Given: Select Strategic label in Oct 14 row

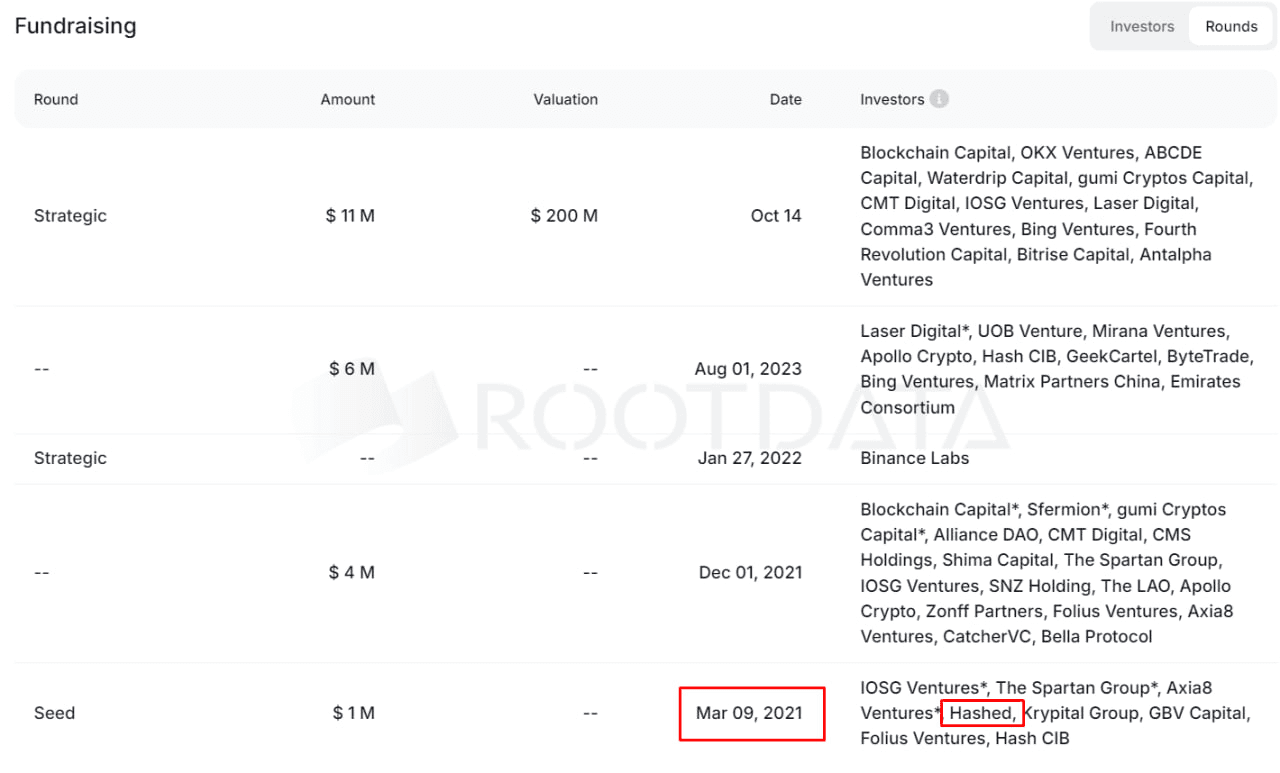Looking at the screenshot, I should click(70, 216).
